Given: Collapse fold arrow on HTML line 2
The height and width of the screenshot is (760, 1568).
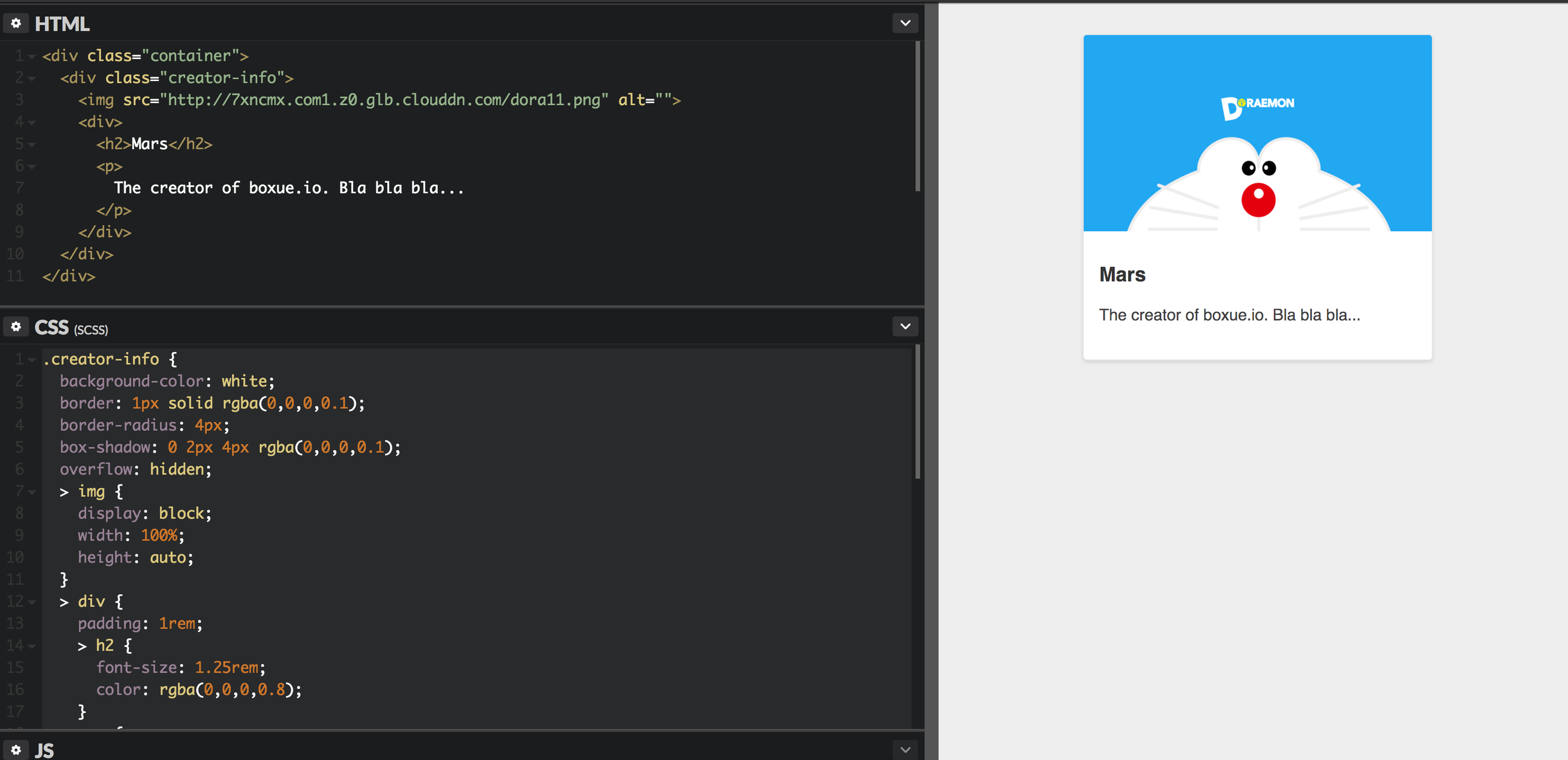Looking at the screenshot, I should pyautogui.click(x=32, y=78).
